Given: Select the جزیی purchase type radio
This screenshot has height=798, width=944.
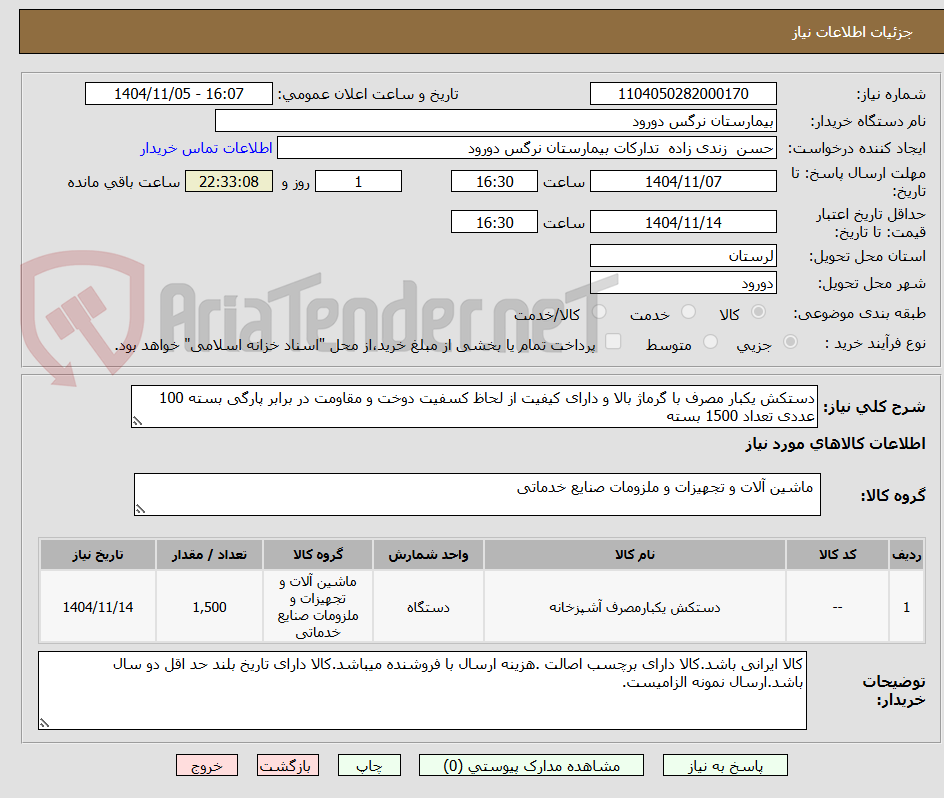Looking at the screenshot, I should pyautogui.click(x=790, y=341).
